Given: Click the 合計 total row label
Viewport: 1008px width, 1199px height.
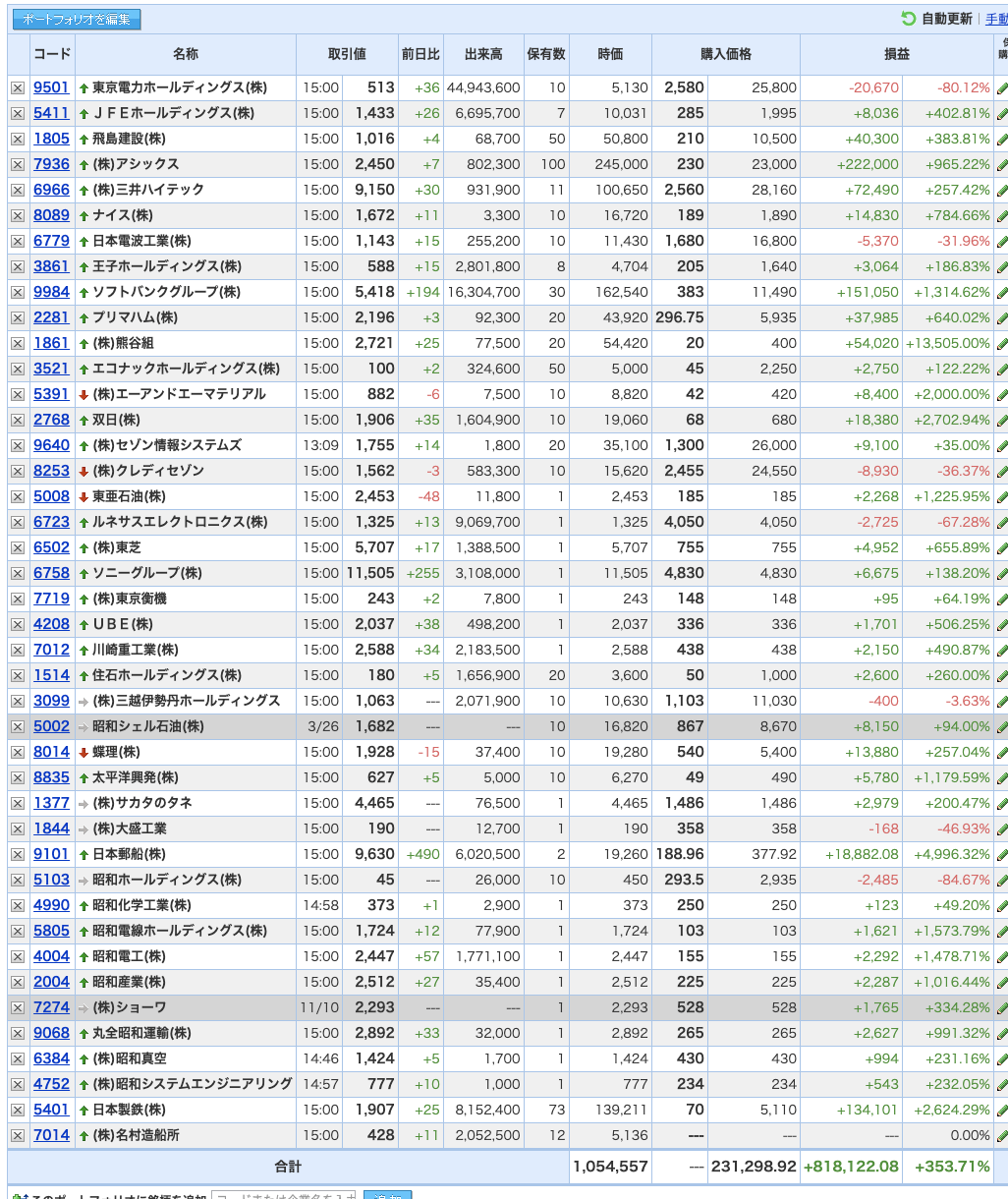Looking at the screenshot, I should [288, 1167].
